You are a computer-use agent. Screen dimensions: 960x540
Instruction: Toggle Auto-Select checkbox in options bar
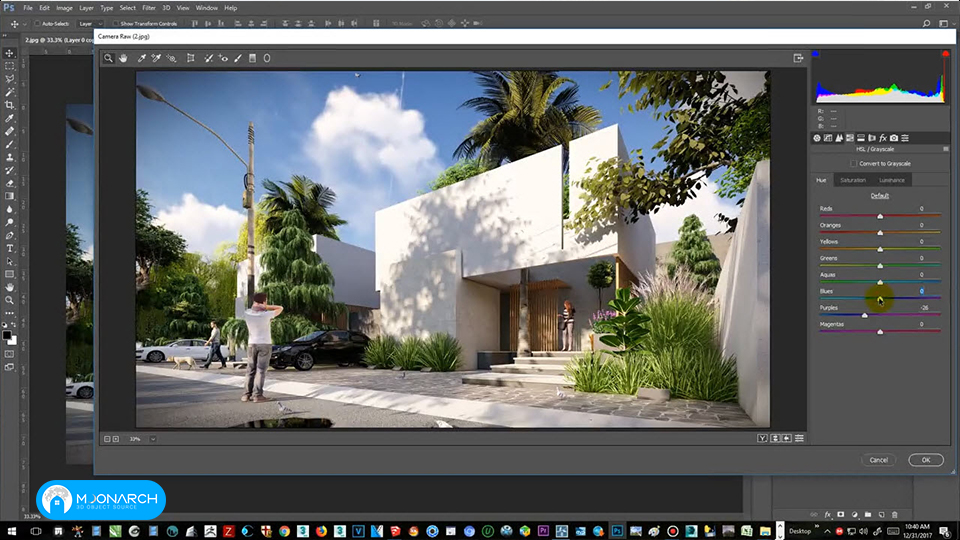(37, 24)
